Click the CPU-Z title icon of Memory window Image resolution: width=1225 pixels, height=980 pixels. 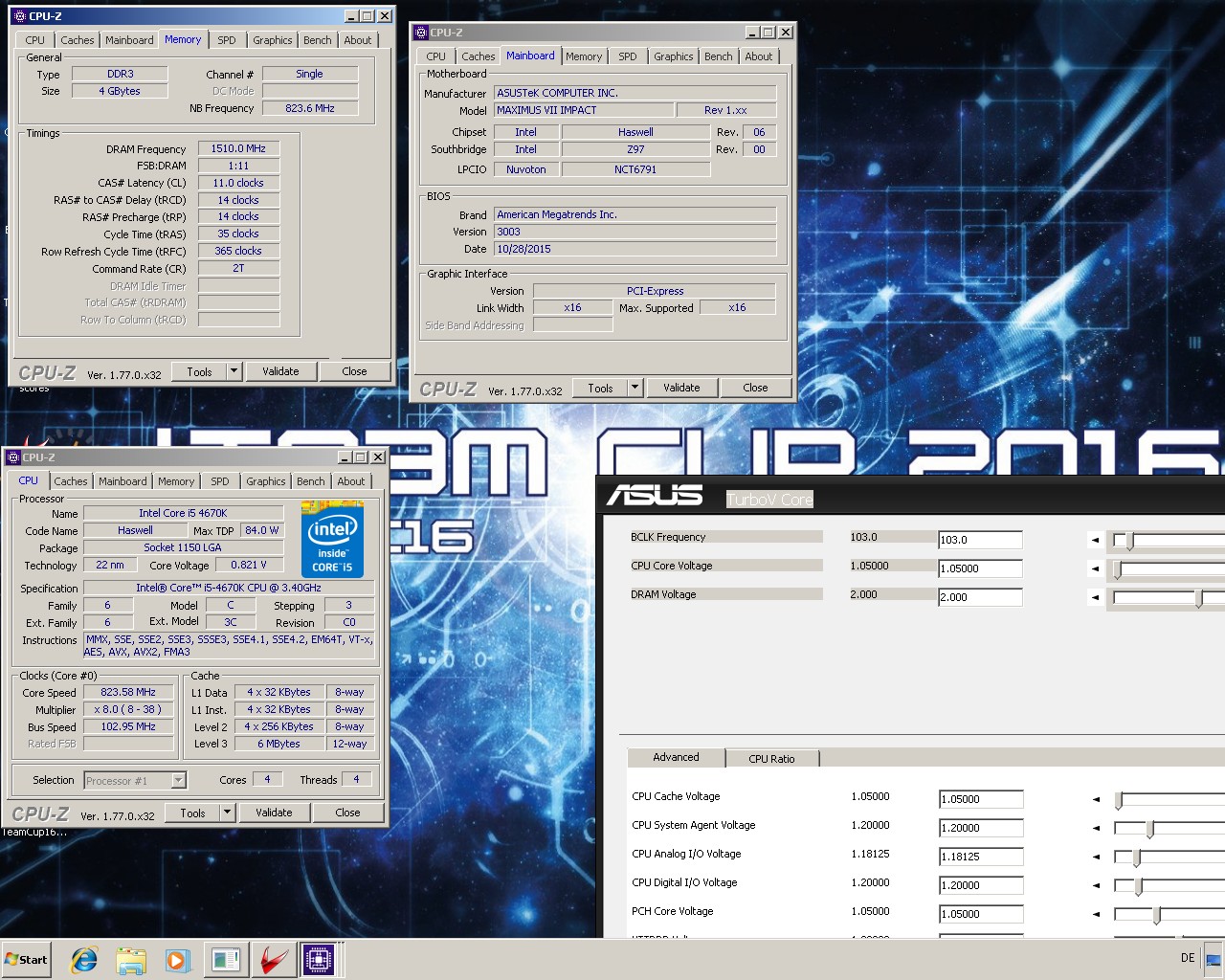(19, 16)
